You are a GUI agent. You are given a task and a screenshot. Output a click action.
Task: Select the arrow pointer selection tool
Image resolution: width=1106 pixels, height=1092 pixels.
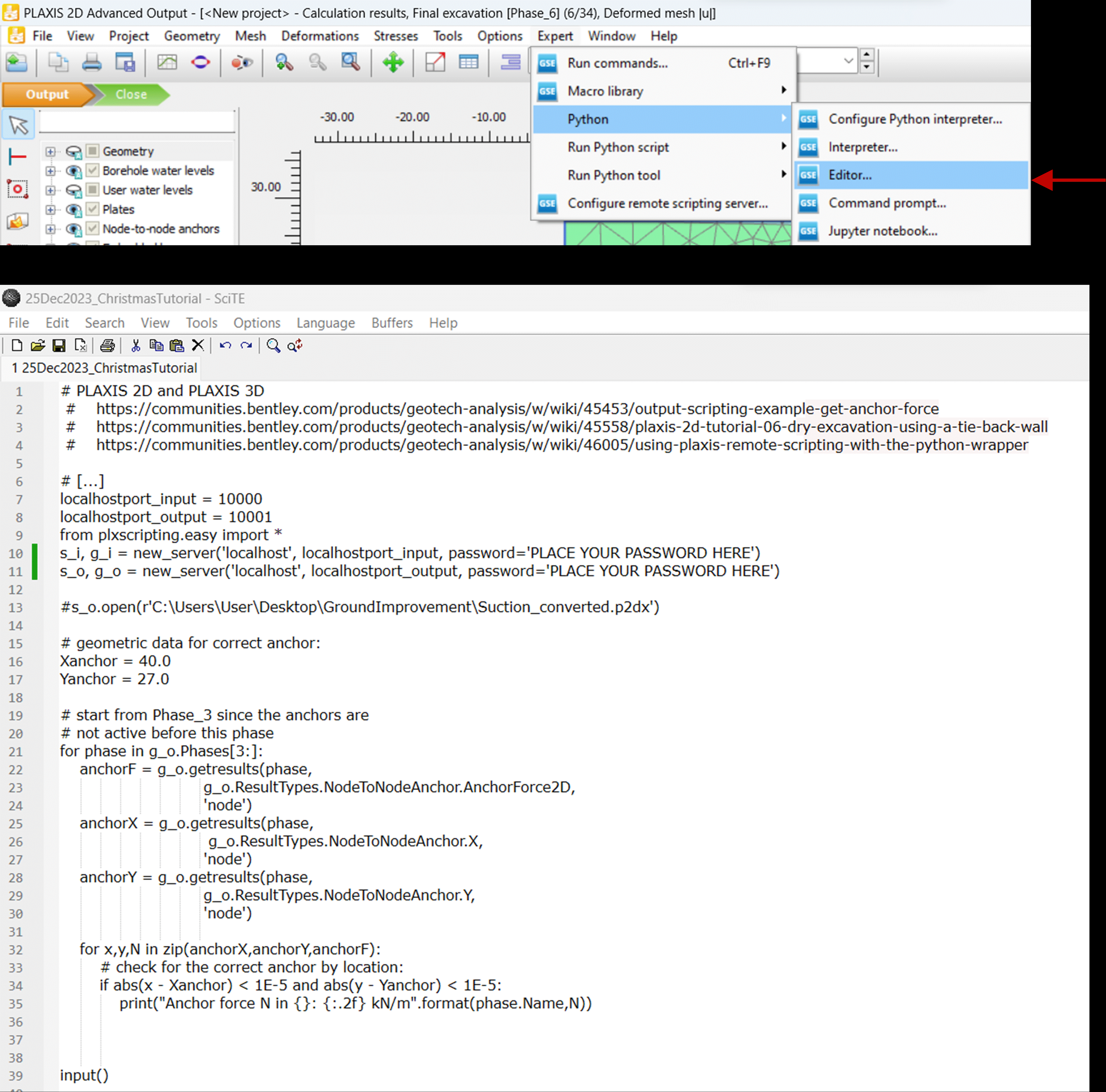18,125
